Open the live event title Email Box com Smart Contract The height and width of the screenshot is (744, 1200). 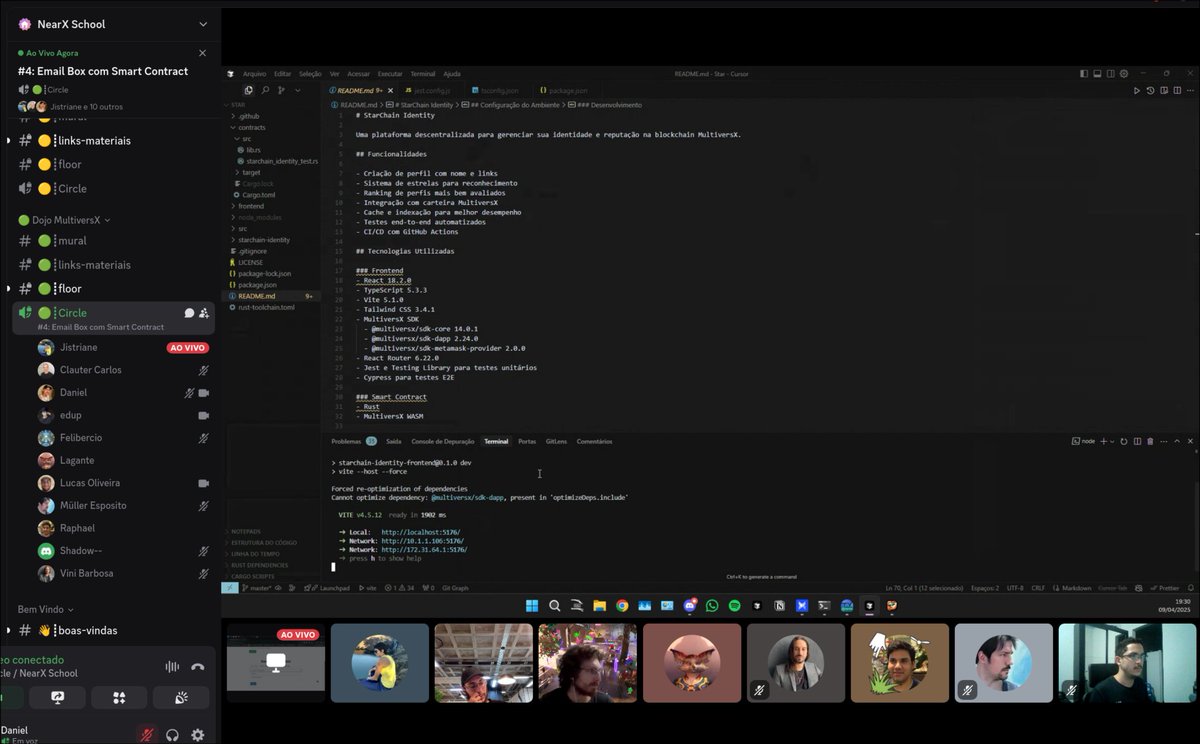103,71
